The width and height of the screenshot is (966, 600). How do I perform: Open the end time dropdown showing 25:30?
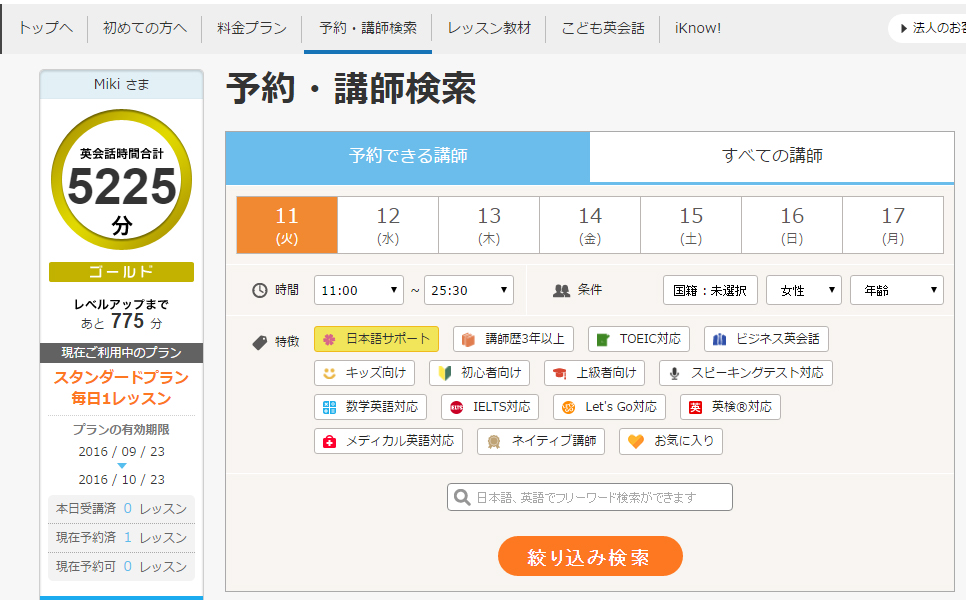[x=468, y=290]
